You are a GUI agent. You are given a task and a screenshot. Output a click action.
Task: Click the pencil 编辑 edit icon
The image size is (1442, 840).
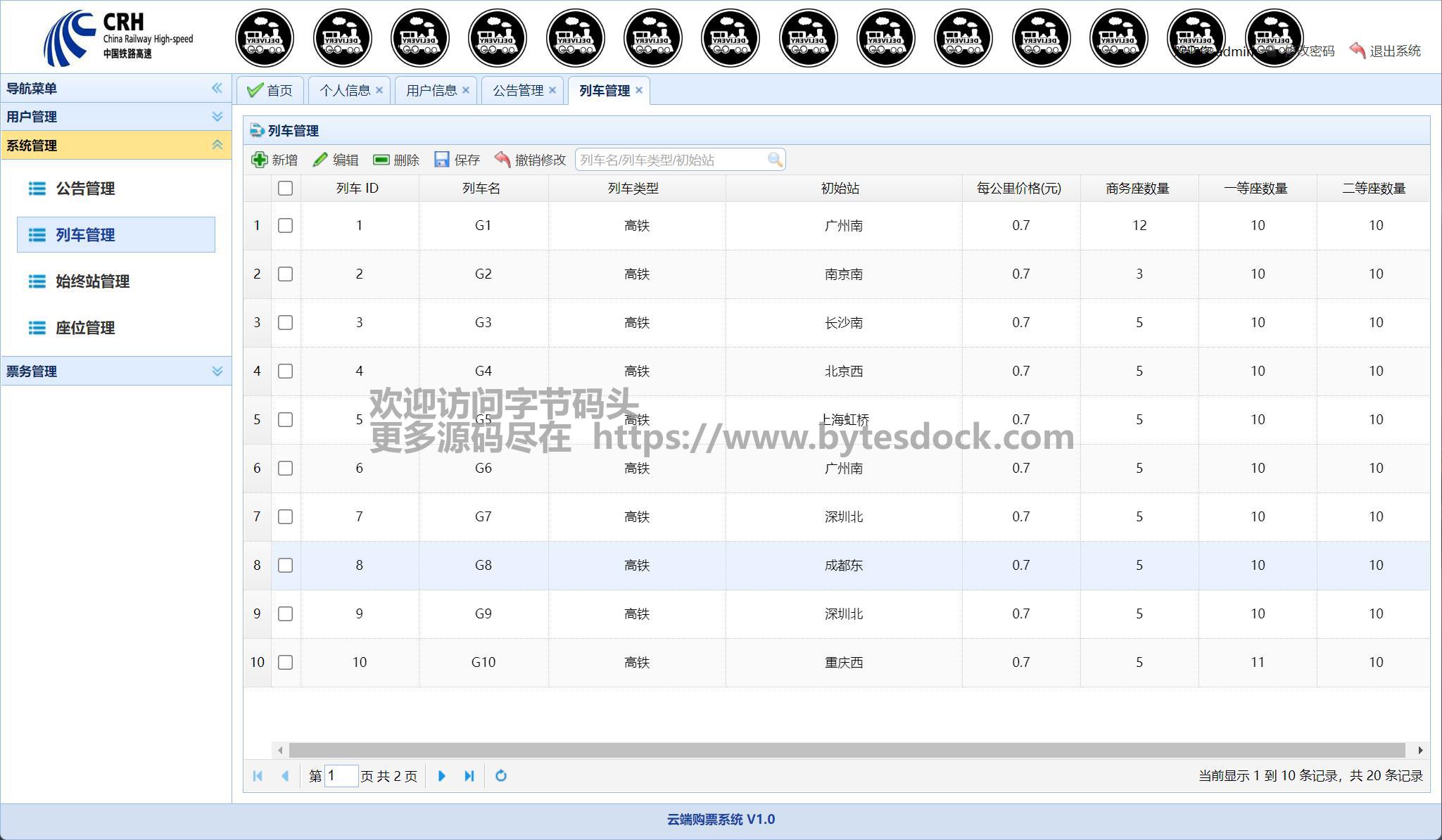coord(320,160)
